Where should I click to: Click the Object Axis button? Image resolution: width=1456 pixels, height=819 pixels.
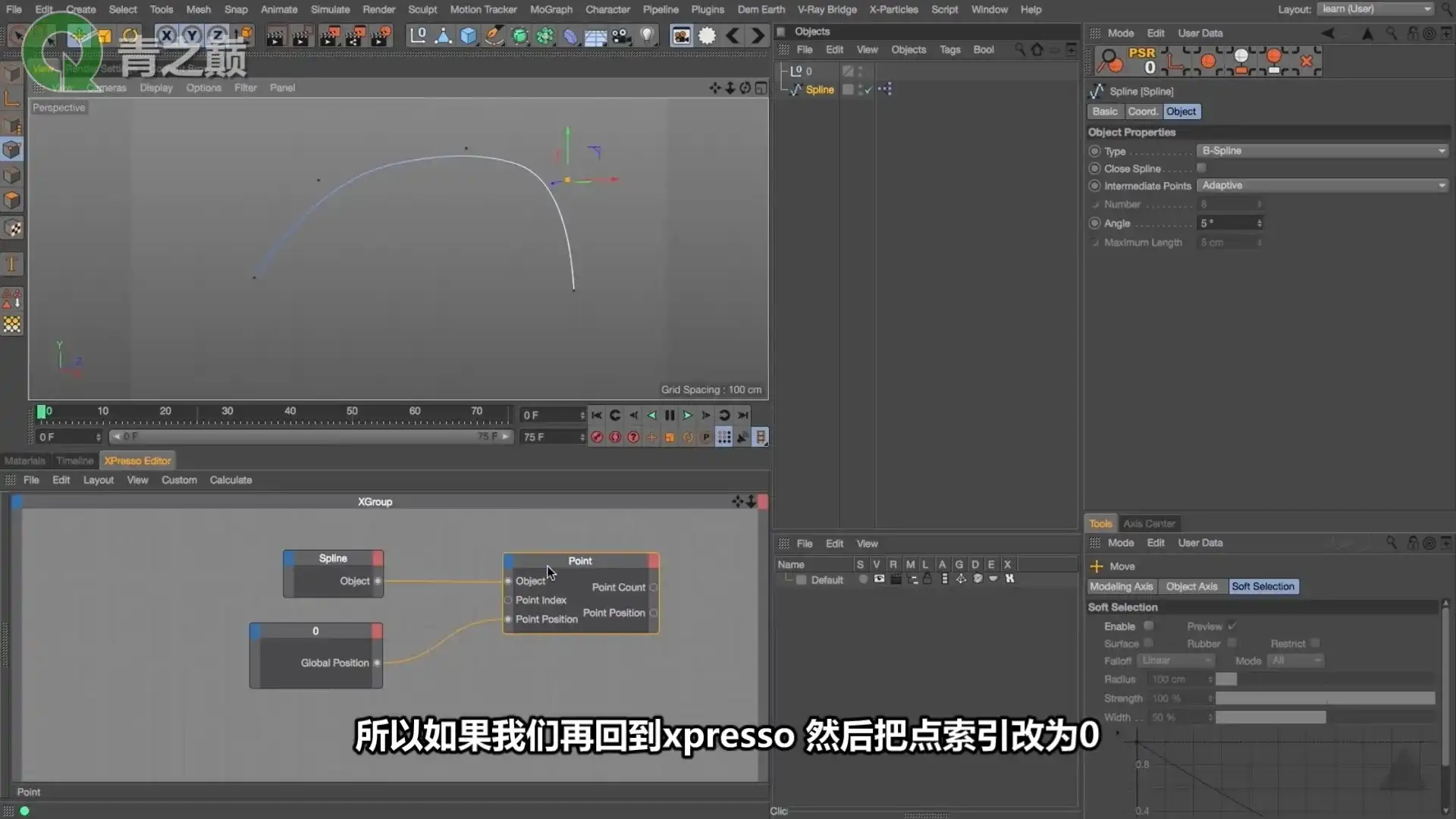coord(1191,585)
